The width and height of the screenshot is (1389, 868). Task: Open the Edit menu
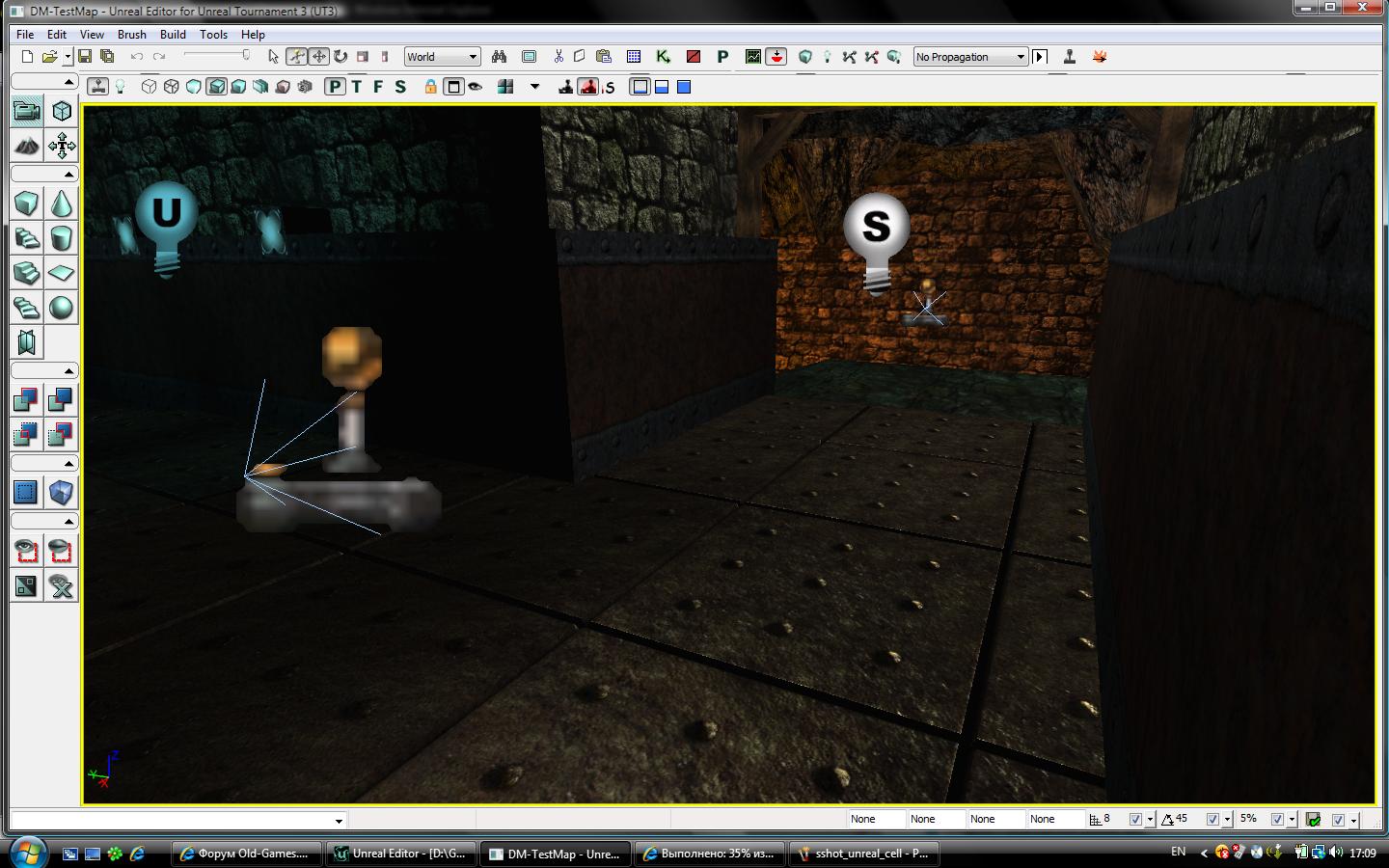(x=57, y=34)
